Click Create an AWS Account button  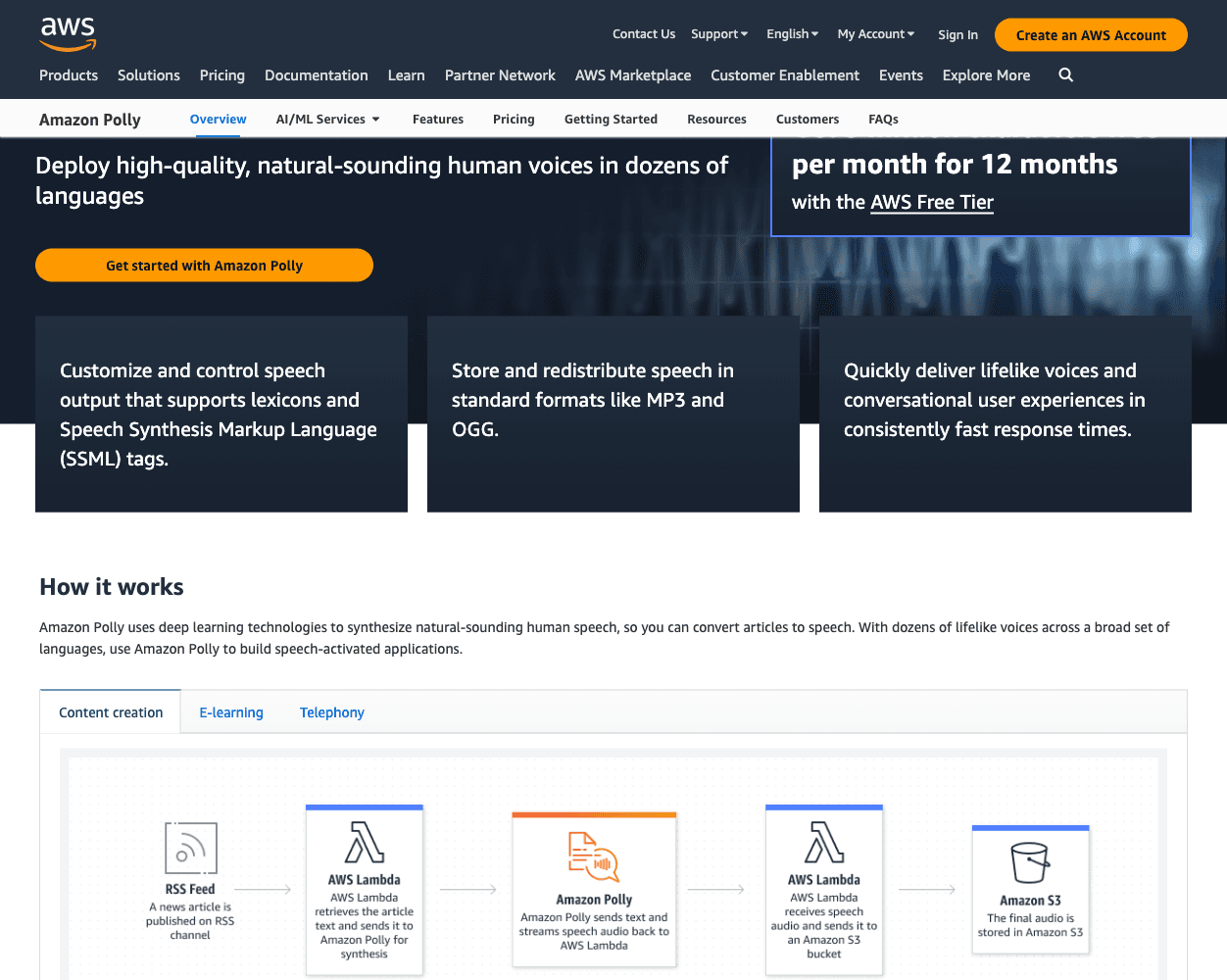[x=1091, y=35]
